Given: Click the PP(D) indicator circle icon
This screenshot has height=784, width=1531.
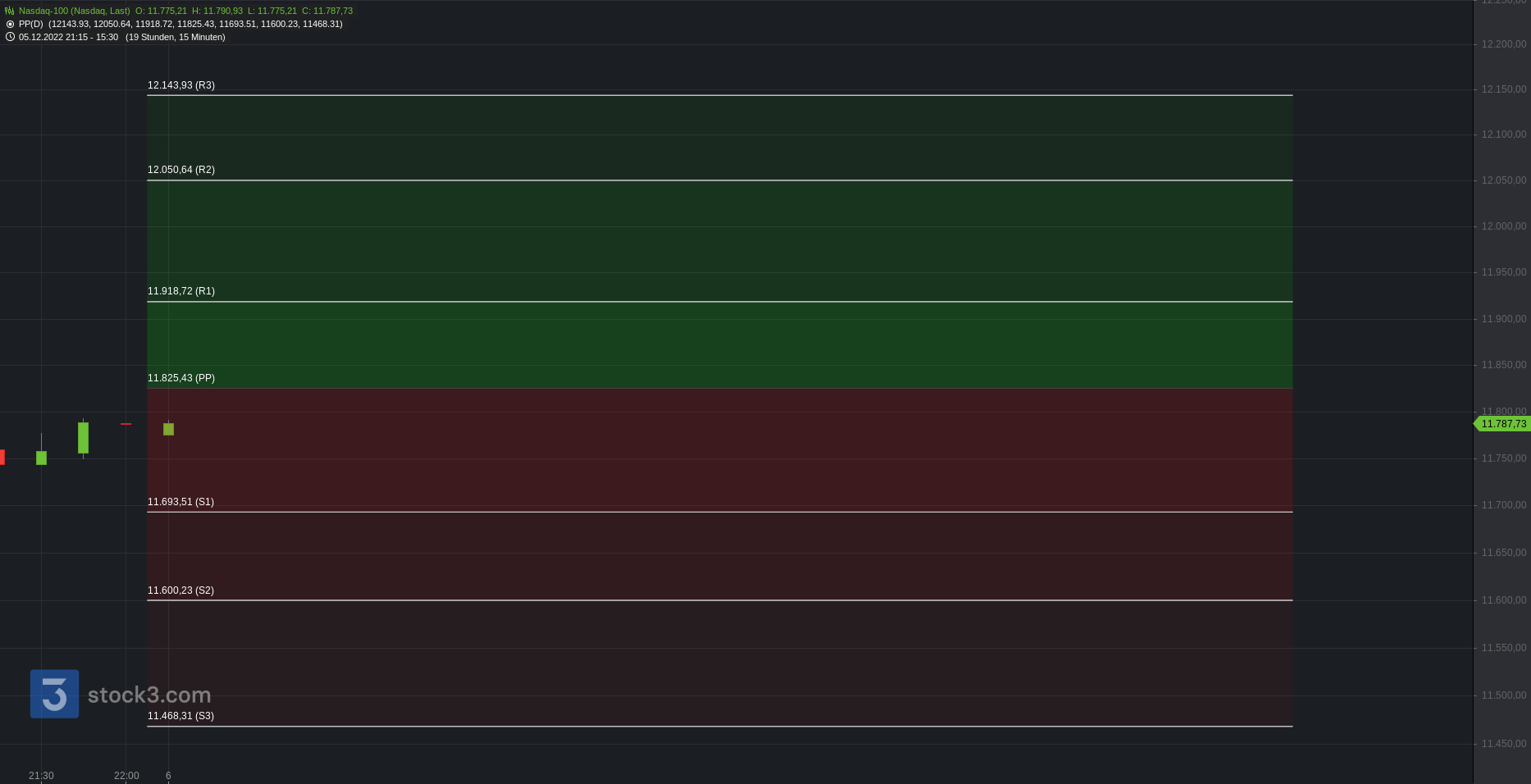Looking at the screenshot, I should (x=10, y=25).
